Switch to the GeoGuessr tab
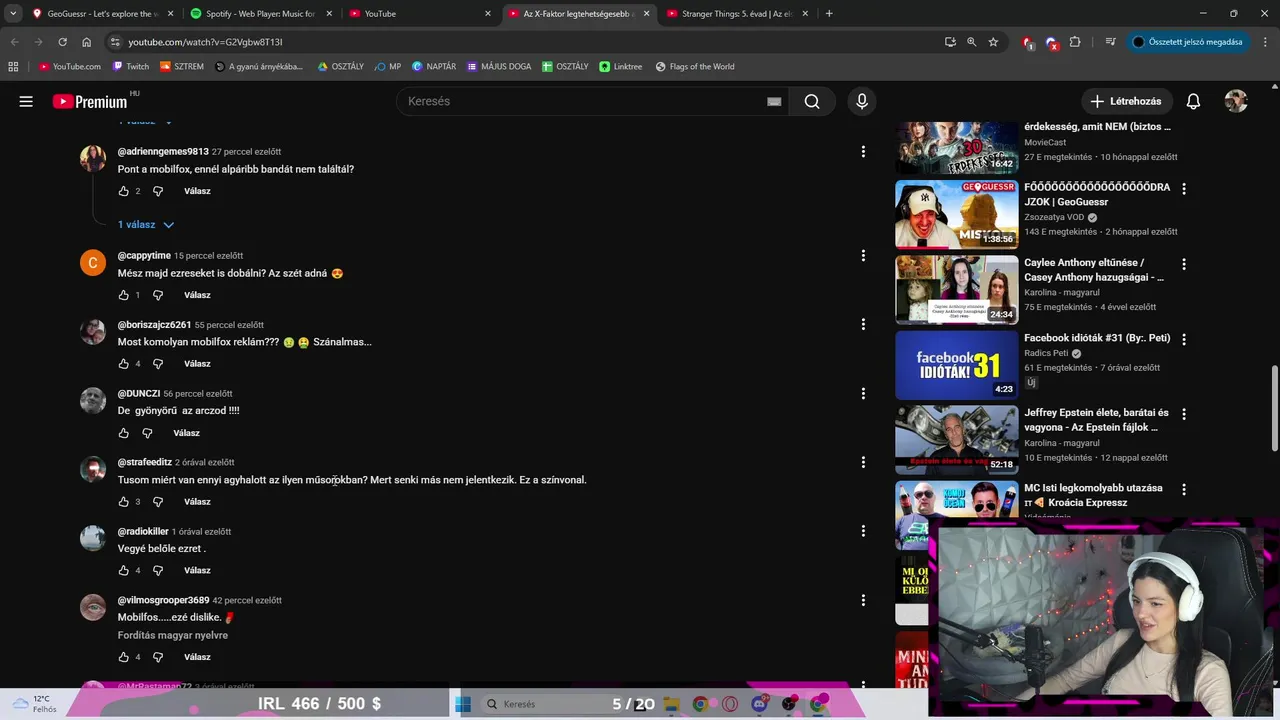Screen dimensions: 1280x720 click(102, 14)
